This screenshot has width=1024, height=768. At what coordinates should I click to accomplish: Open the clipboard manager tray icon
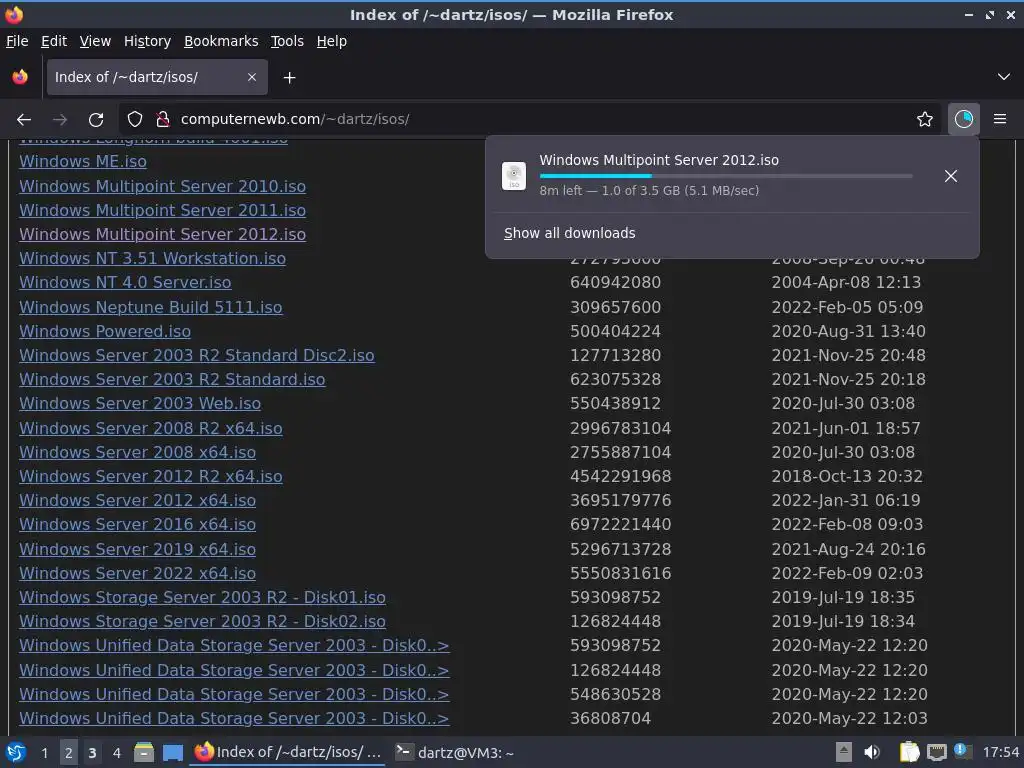908,752
